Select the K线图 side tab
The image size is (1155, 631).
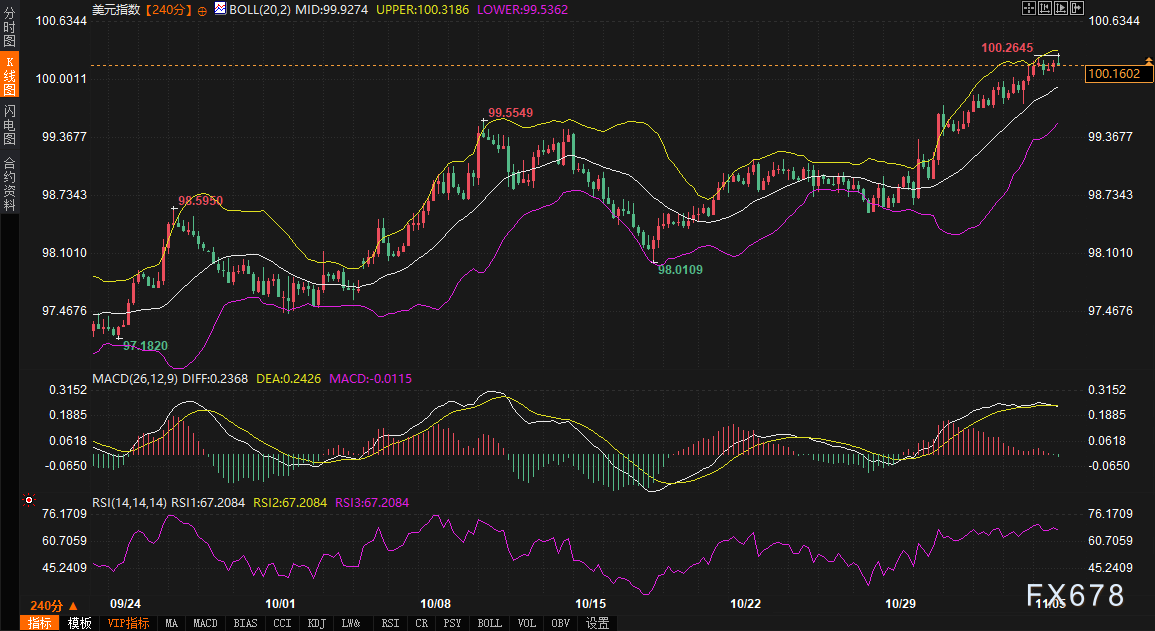pyautogui.click(x=9, y=75)
